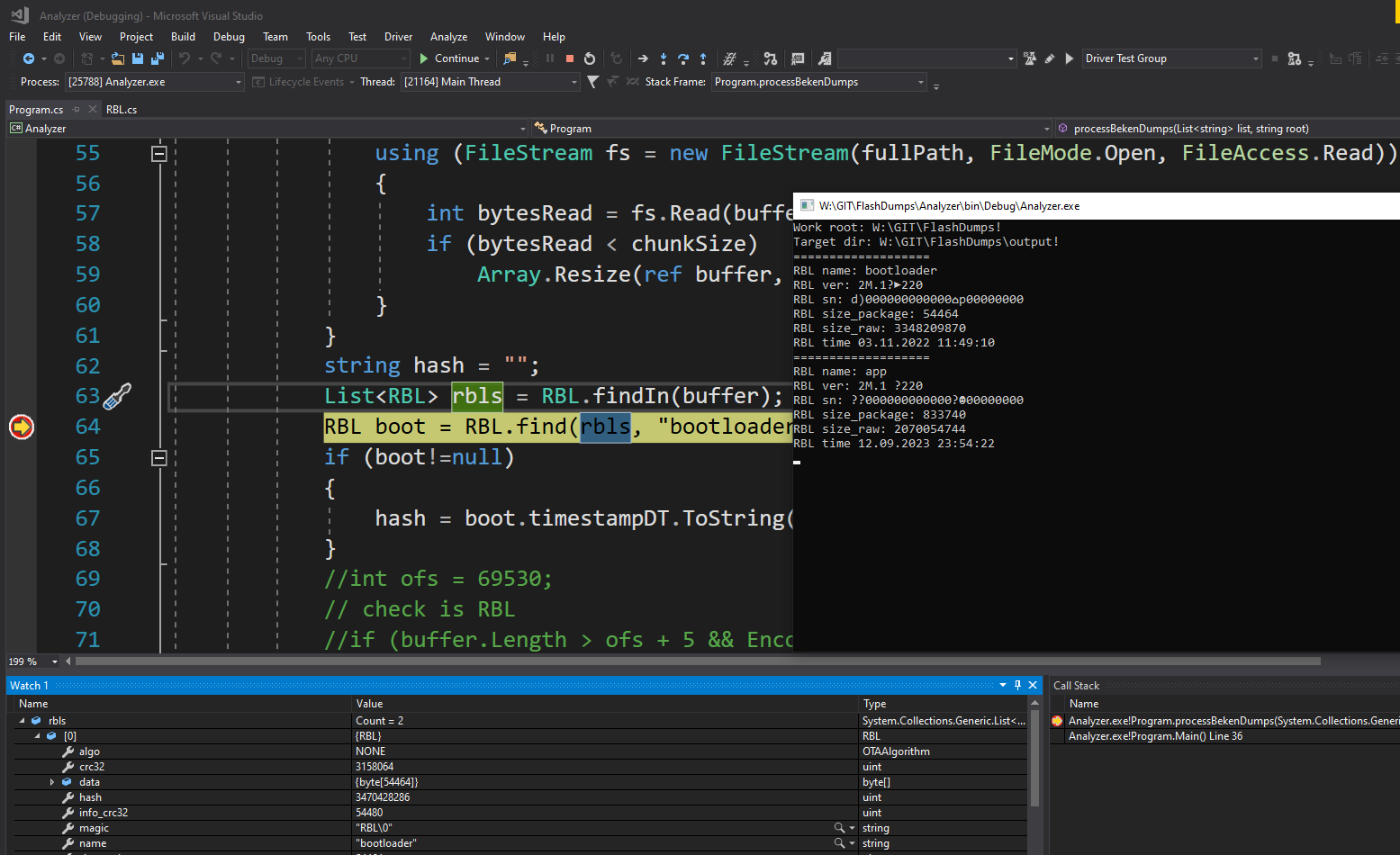Open the Driver Test Group dropdown
The width and height of the screenshot is (1400, 855).
pyautogui.click(x=1255, y=58)
